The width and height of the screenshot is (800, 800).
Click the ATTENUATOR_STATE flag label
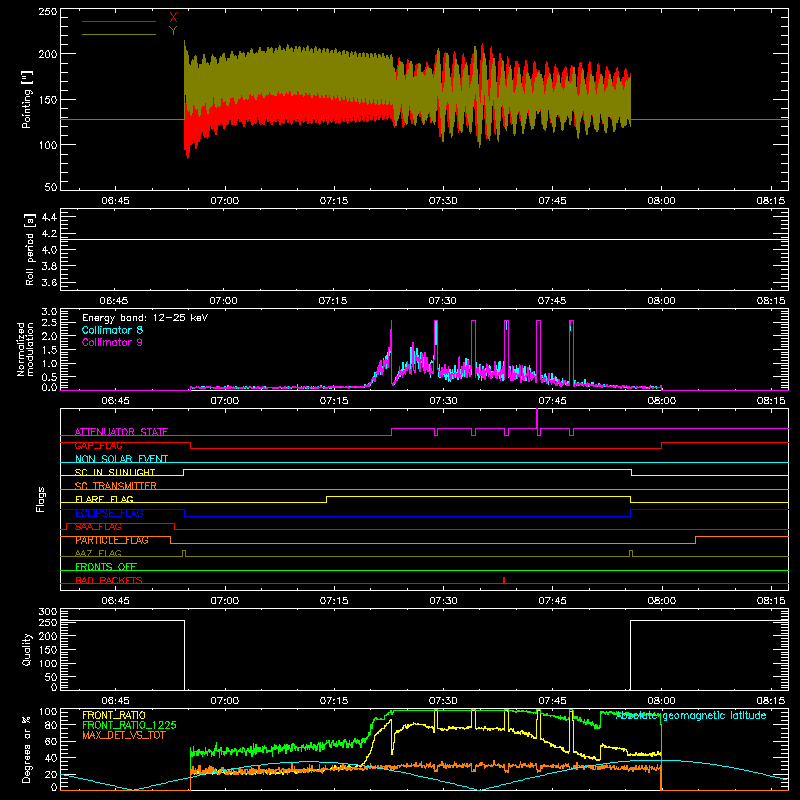[x=121, y=432]
